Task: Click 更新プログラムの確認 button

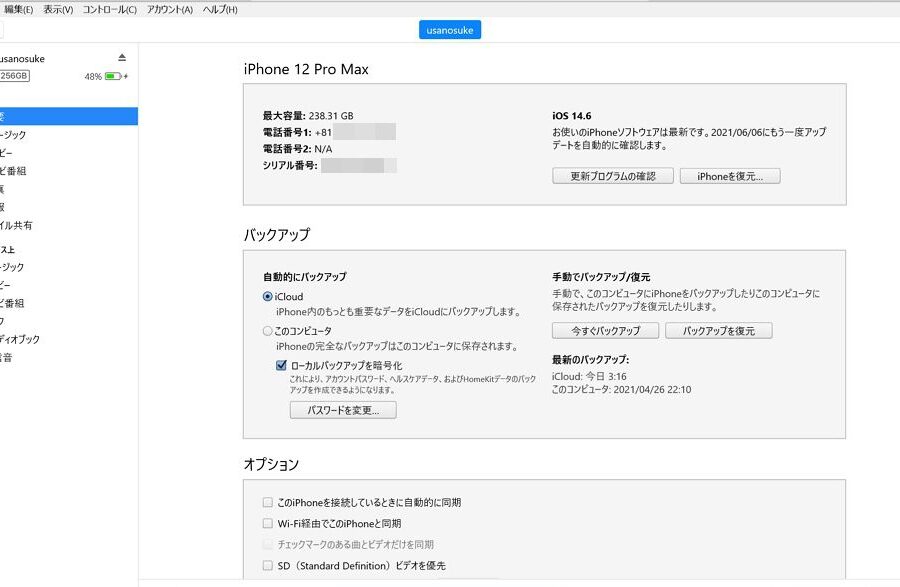Action: coord(612,176)
